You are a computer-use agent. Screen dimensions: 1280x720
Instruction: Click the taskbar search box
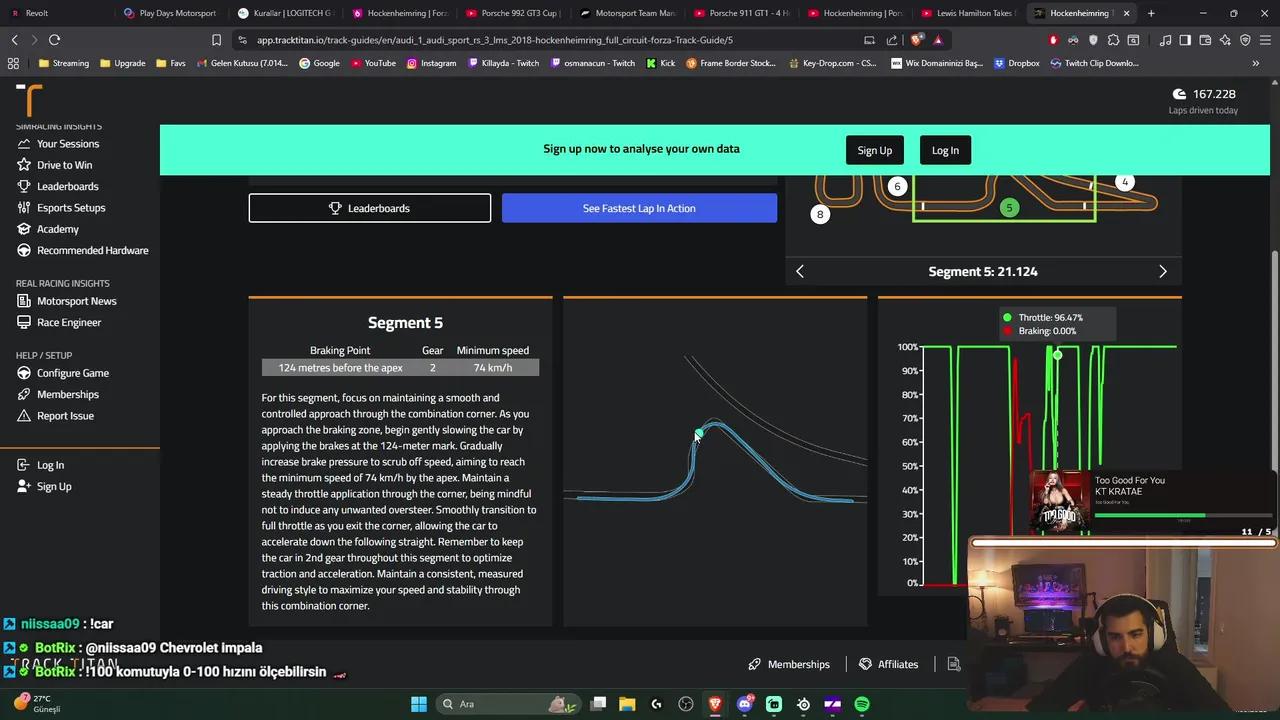click(510, 704)
